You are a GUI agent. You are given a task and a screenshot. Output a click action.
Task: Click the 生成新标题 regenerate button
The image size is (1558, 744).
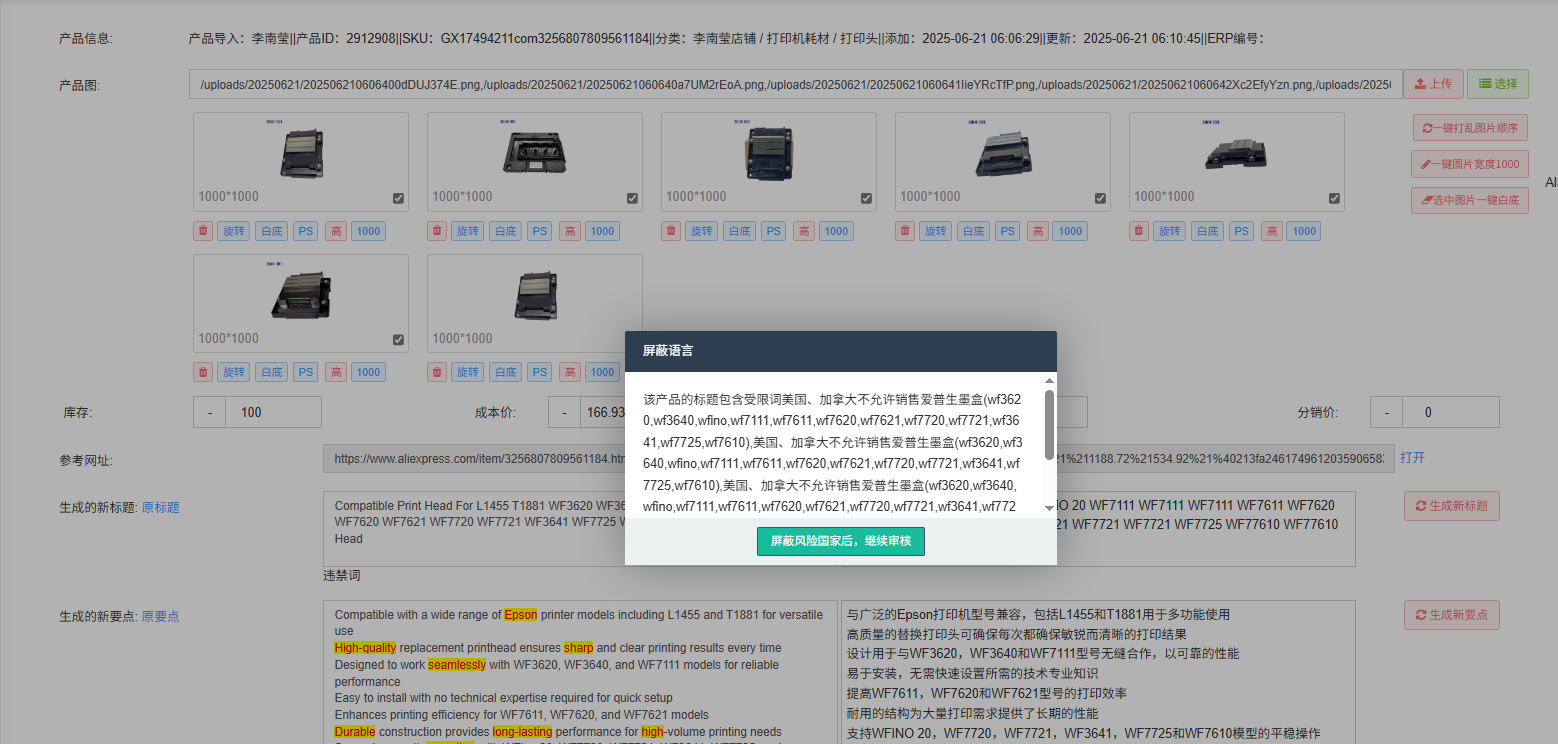click(1451, 506)
